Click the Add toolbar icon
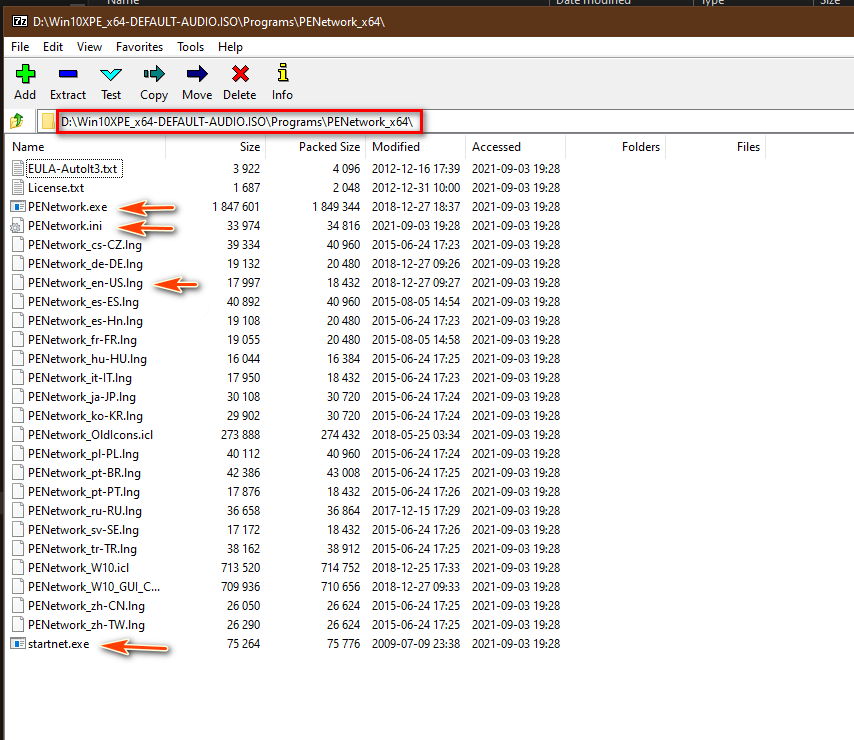Viewport: 854px width, 740px height. 25,74
